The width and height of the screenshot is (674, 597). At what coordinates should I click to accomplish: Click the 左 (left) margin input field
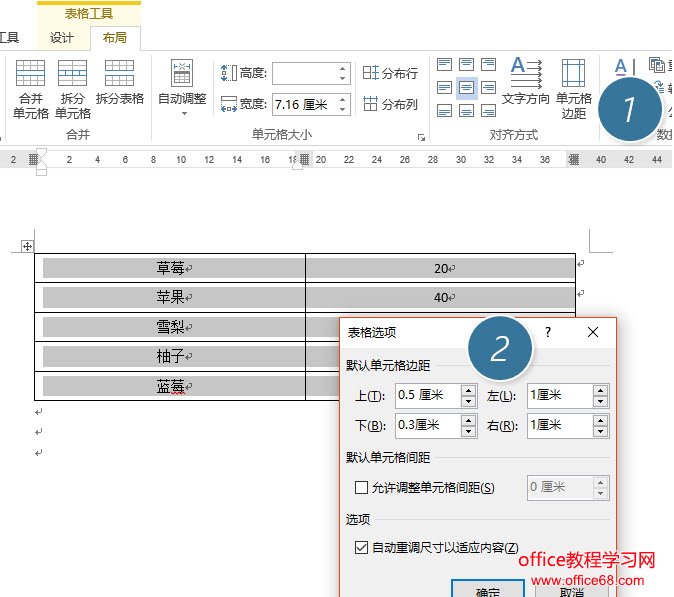click(x=560, y=396)
